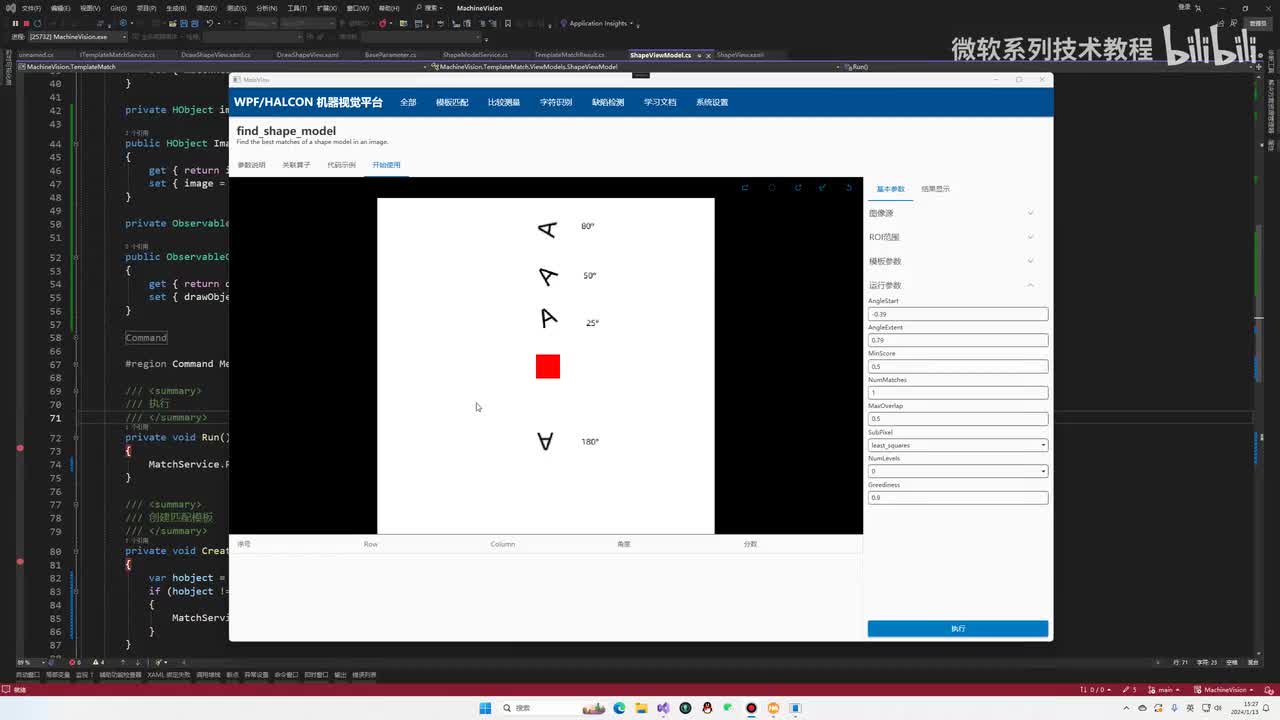The width and height of the screenshot is (1280, 720).
Task: Click the error count indicator in editor status
Action: 76,662
